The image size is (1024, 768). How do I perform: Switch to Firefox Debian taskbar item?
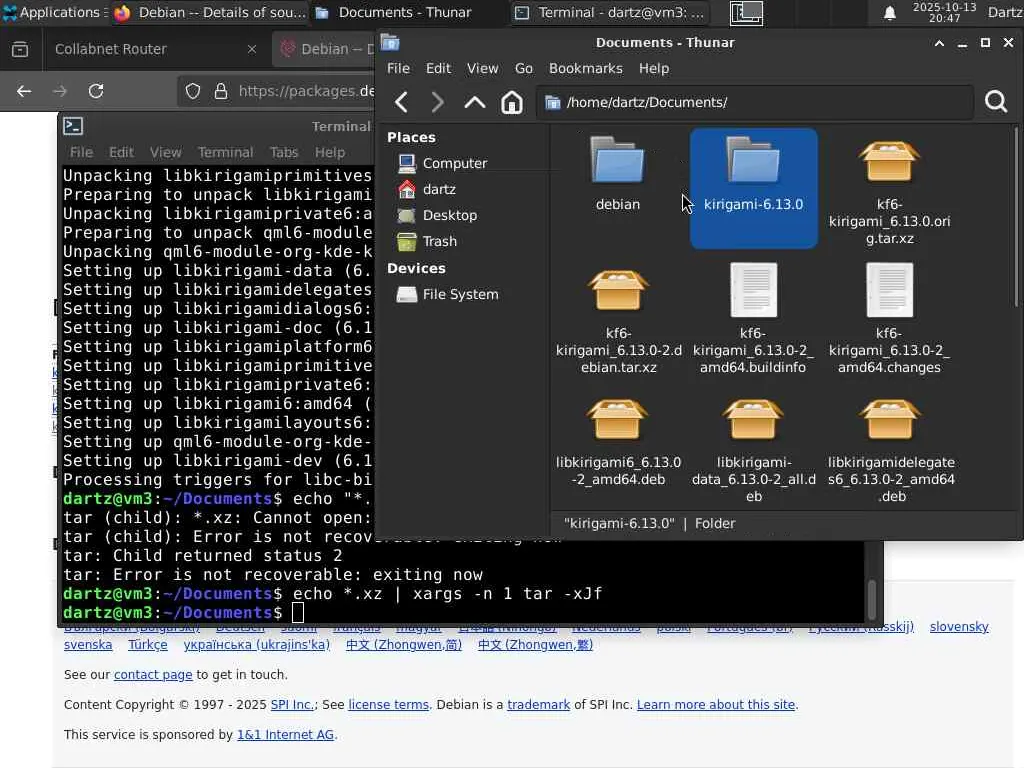(209, 12)
